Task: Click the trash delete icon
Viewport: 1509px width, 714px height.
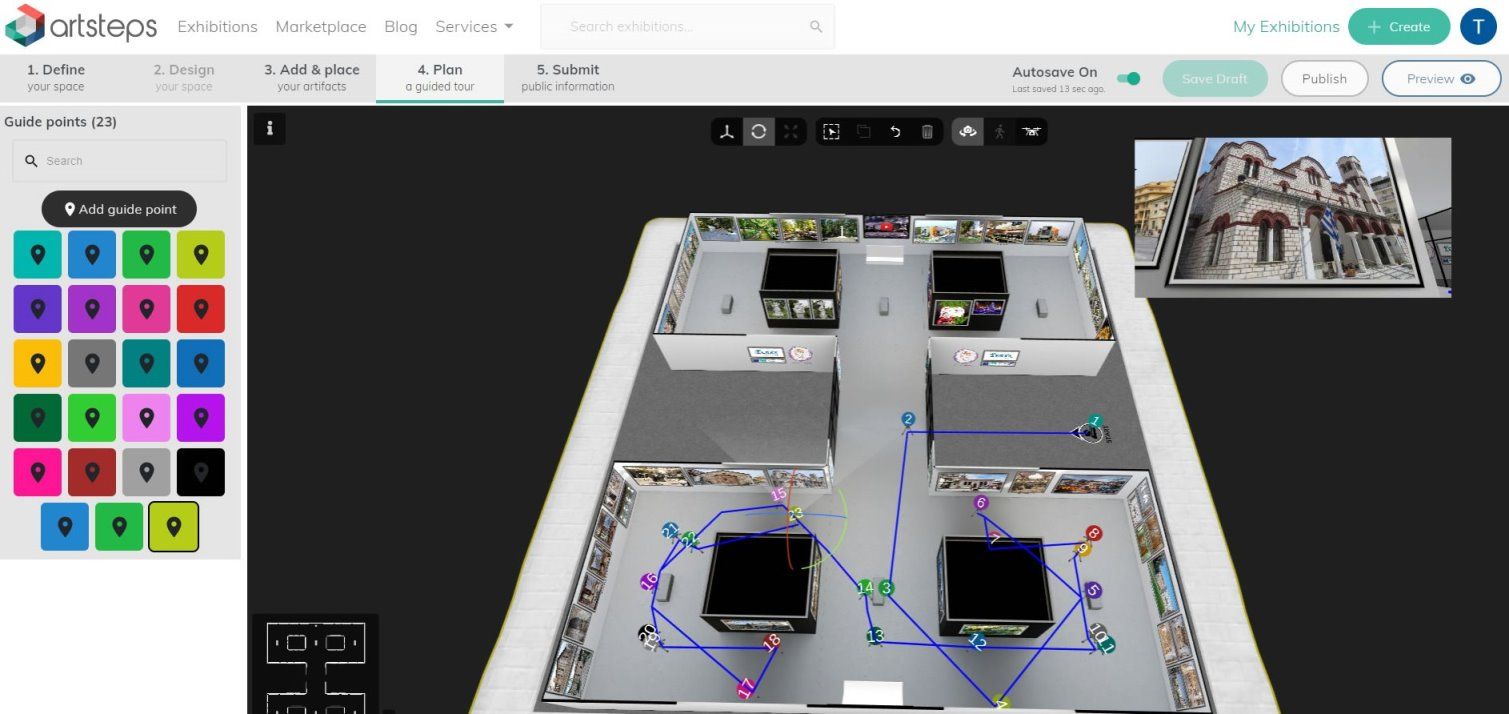Action: [x=927, y=132]
